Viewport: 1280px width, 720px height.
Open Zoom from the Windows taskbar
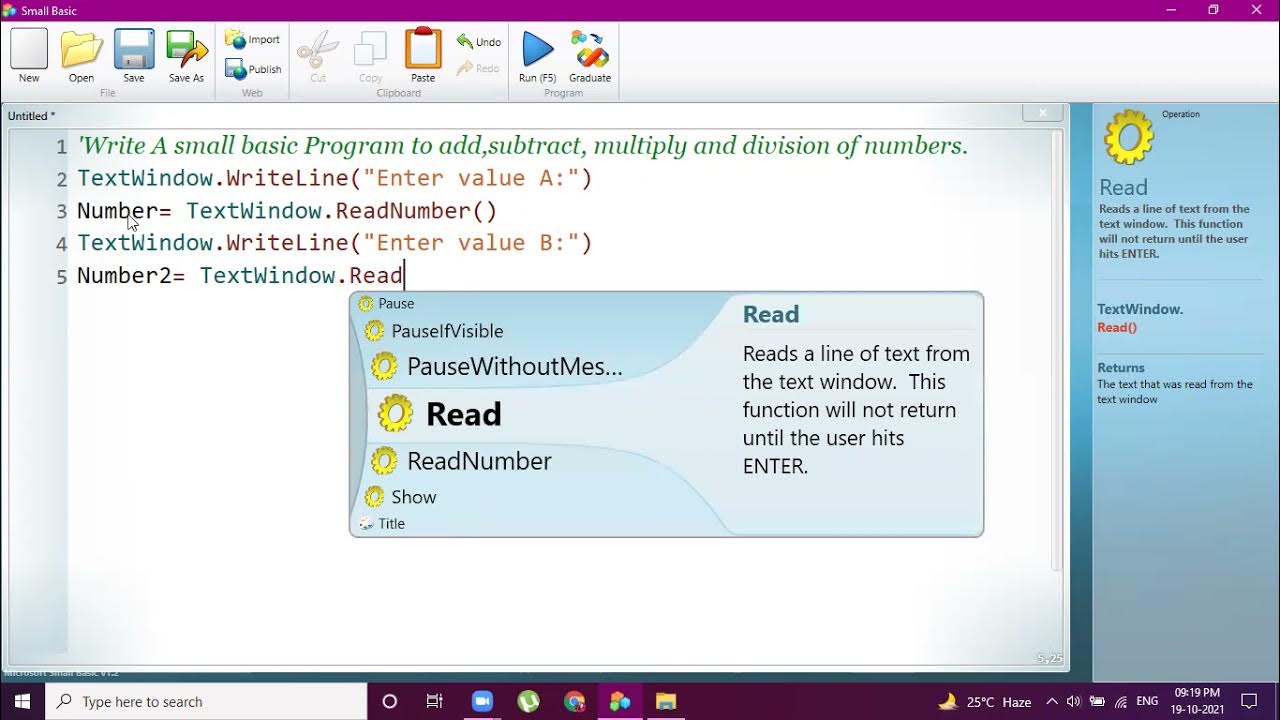click(x=482, y=701)
